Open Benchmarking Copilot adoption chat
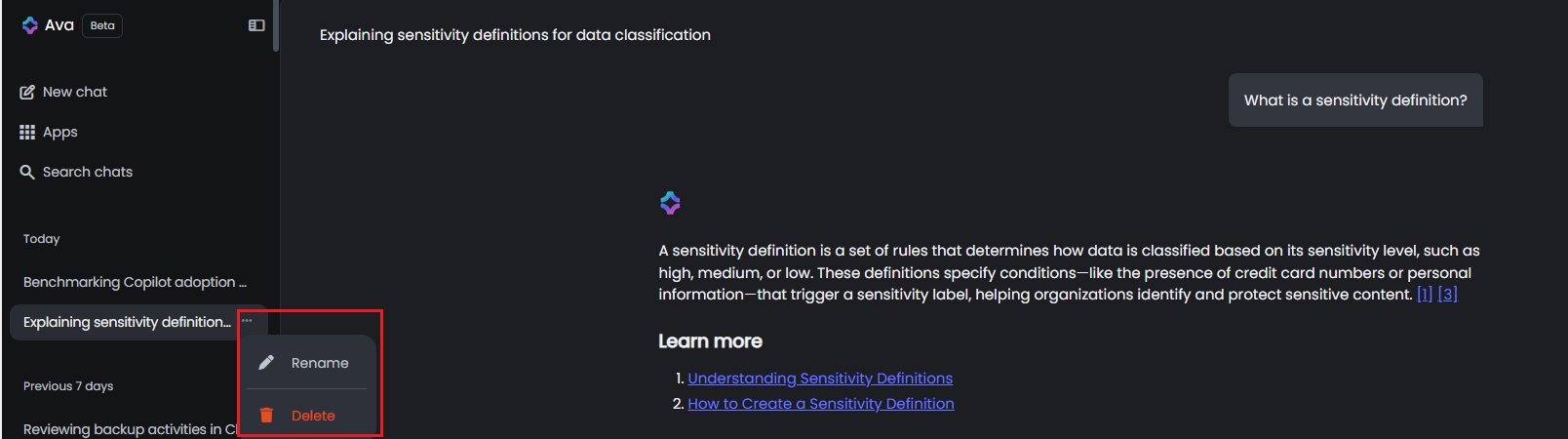Viewport: 1568px width, 439px height. 135,282
